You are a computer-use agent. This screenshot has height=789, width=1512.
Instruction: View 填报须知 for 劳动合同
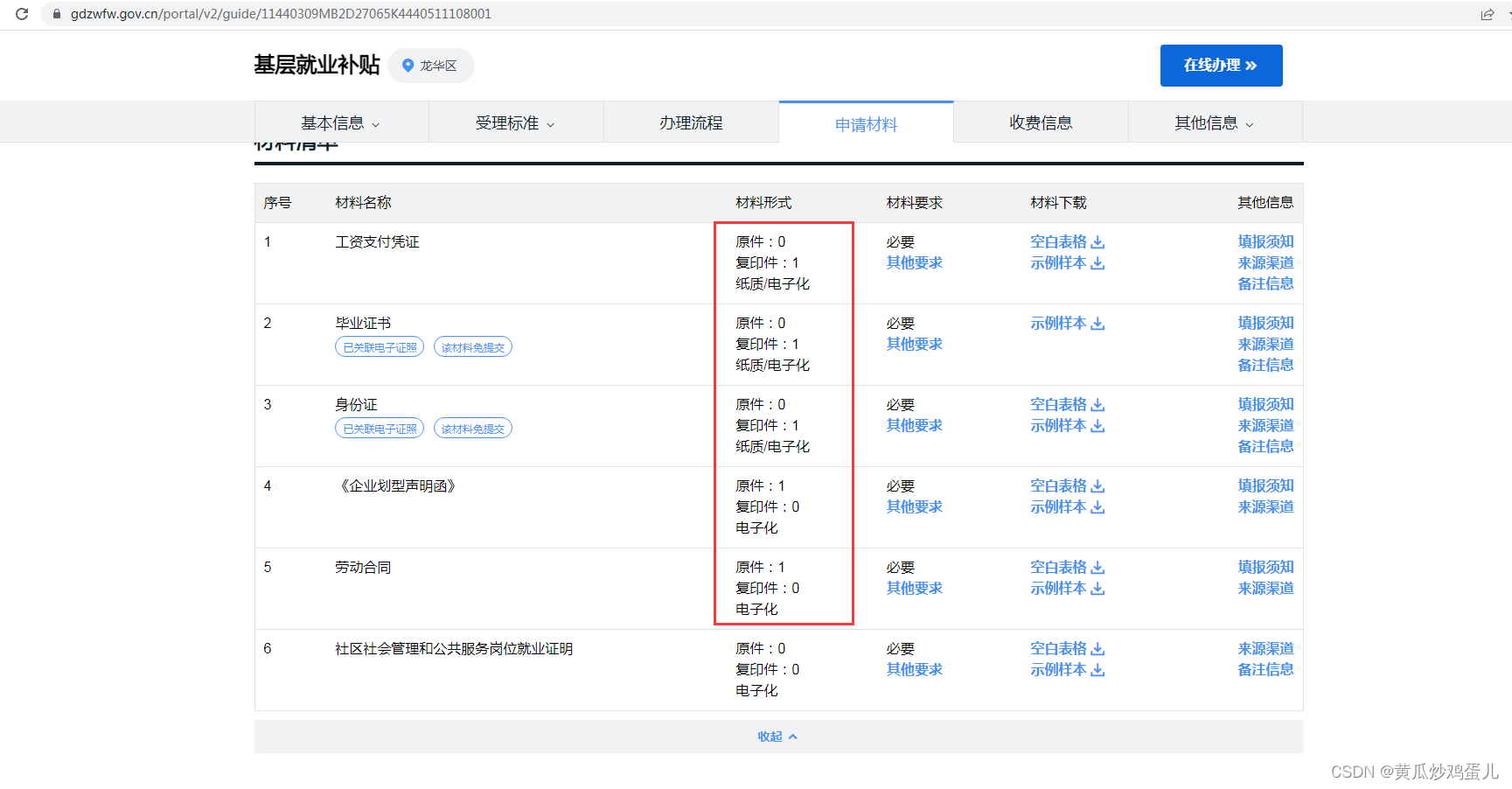(1265, 567)
